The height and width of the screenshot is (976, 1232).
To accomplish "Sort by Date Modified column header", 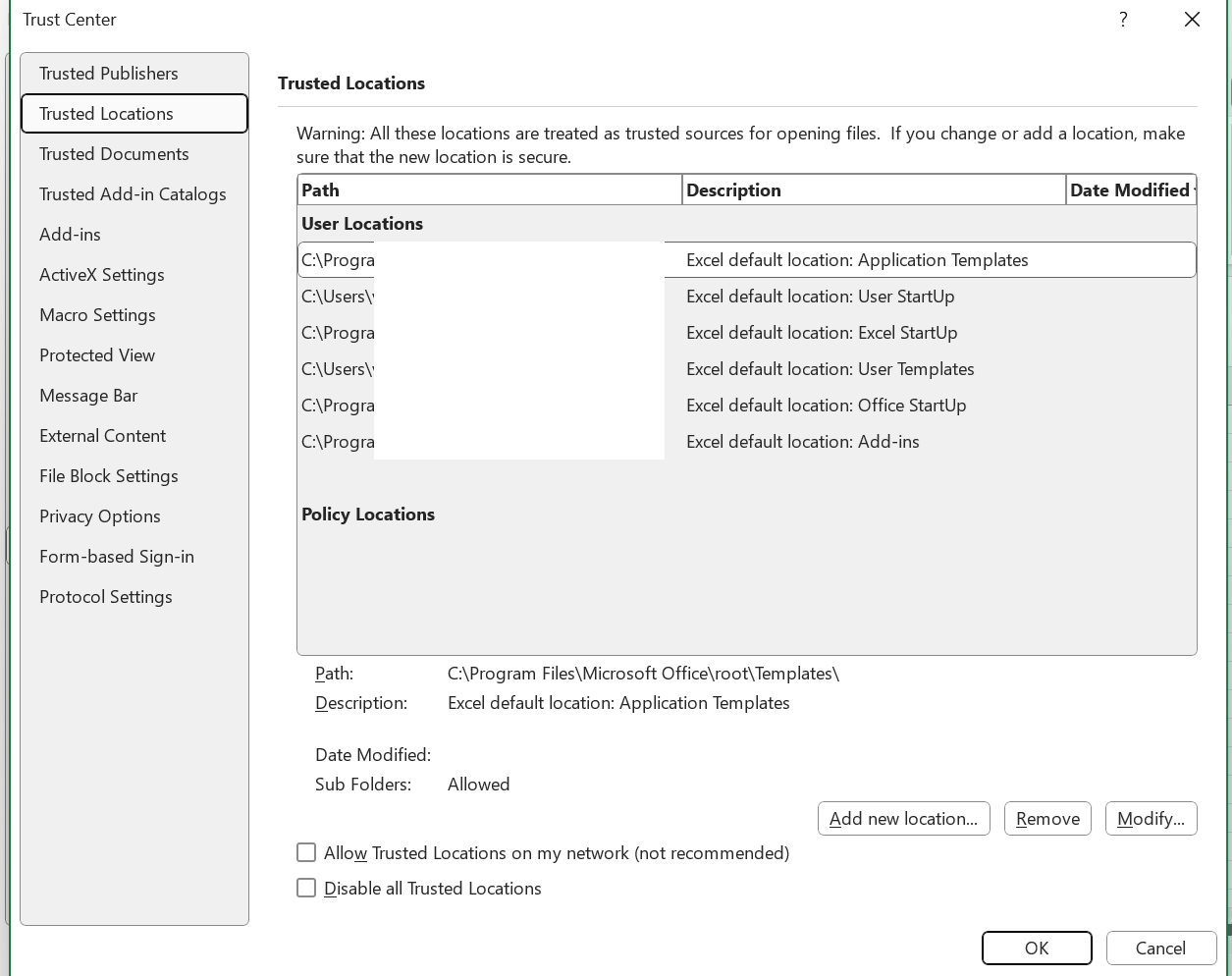I will point(1131,190).
